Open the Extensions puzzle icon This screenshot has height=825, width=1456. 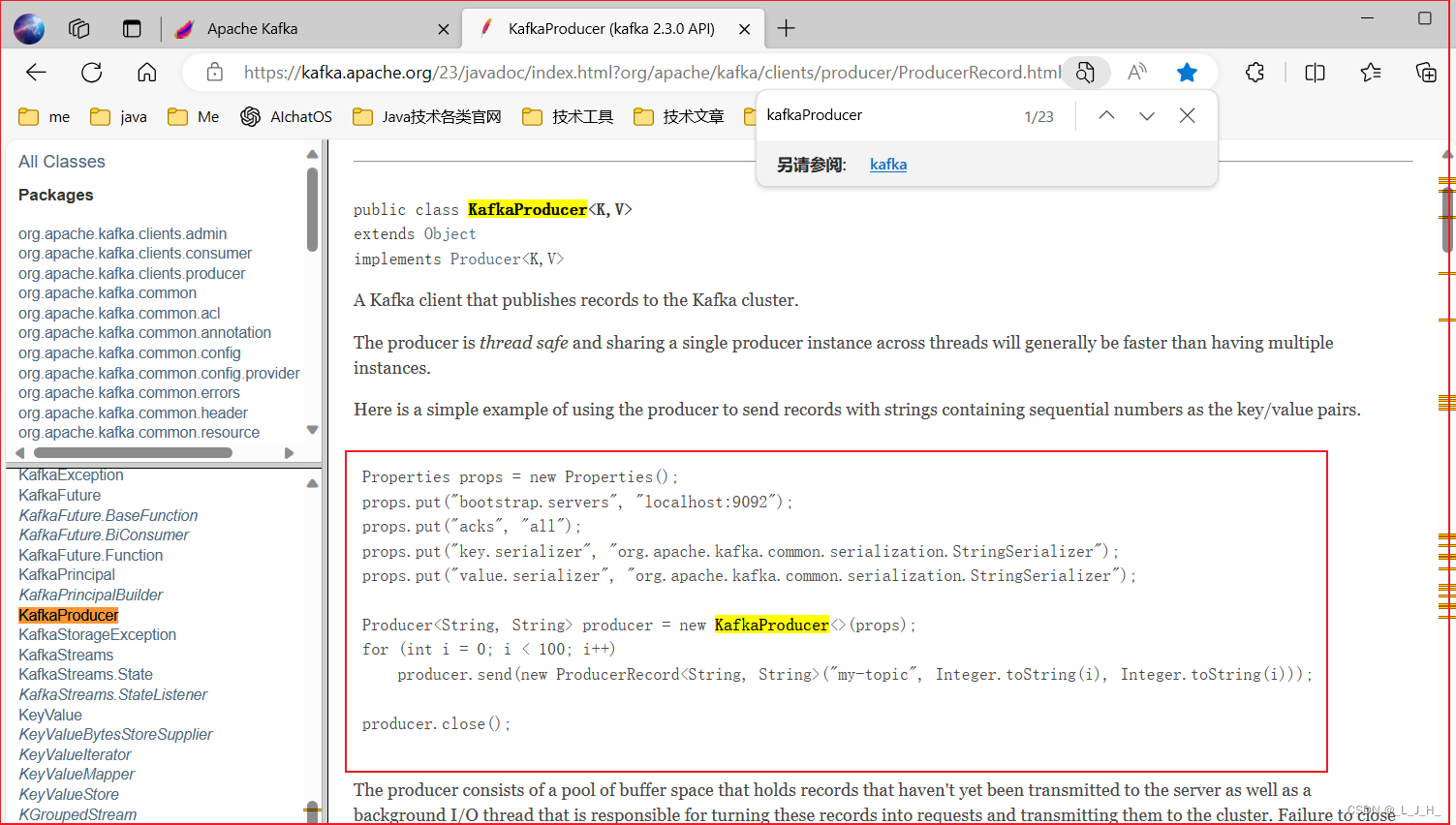pos(1255,73)
